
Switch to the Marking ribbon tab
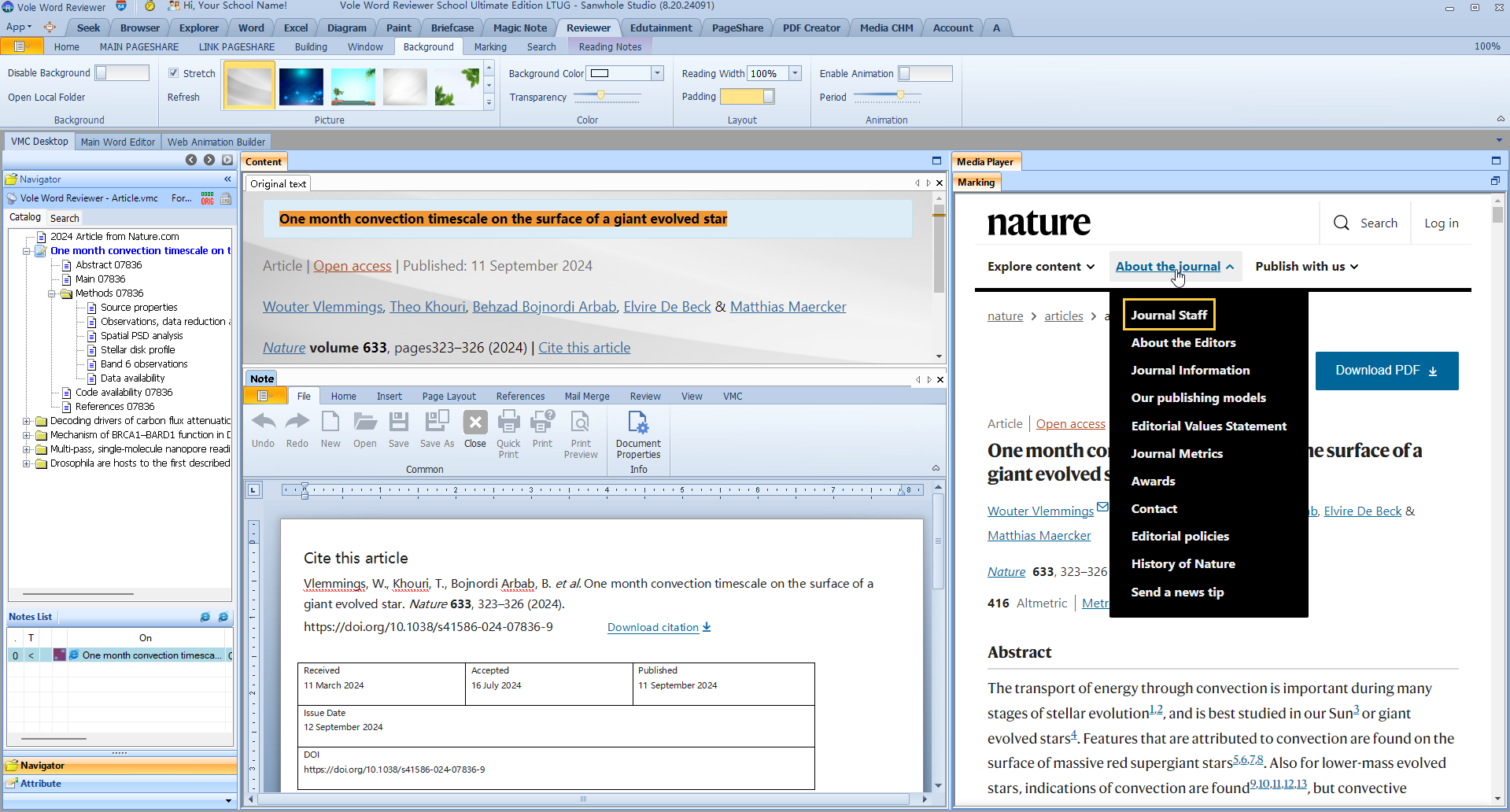click(x=490, y=46)
